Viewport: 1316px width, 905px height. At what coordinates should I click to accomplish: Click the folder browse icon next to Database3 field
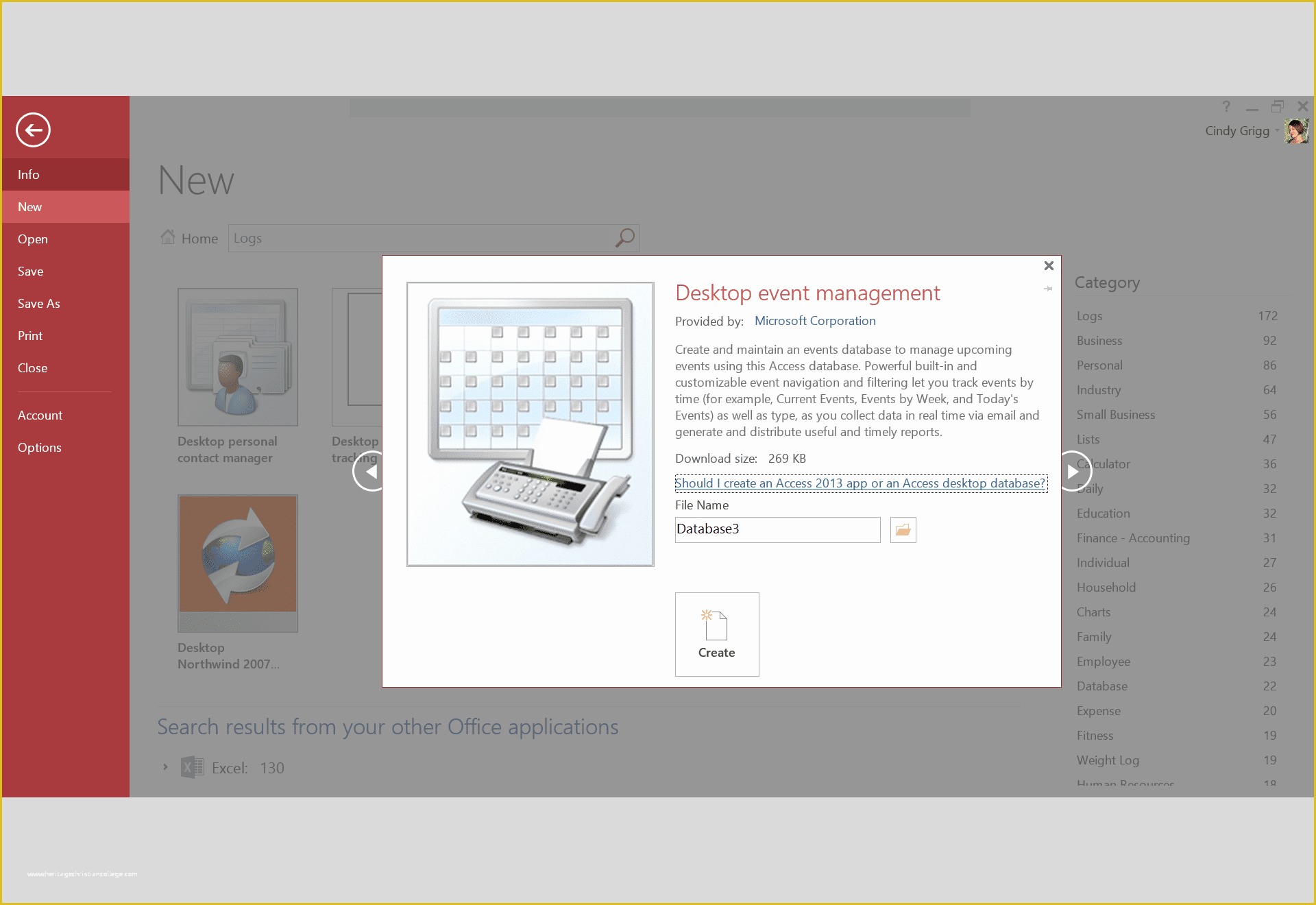[904, 529]
